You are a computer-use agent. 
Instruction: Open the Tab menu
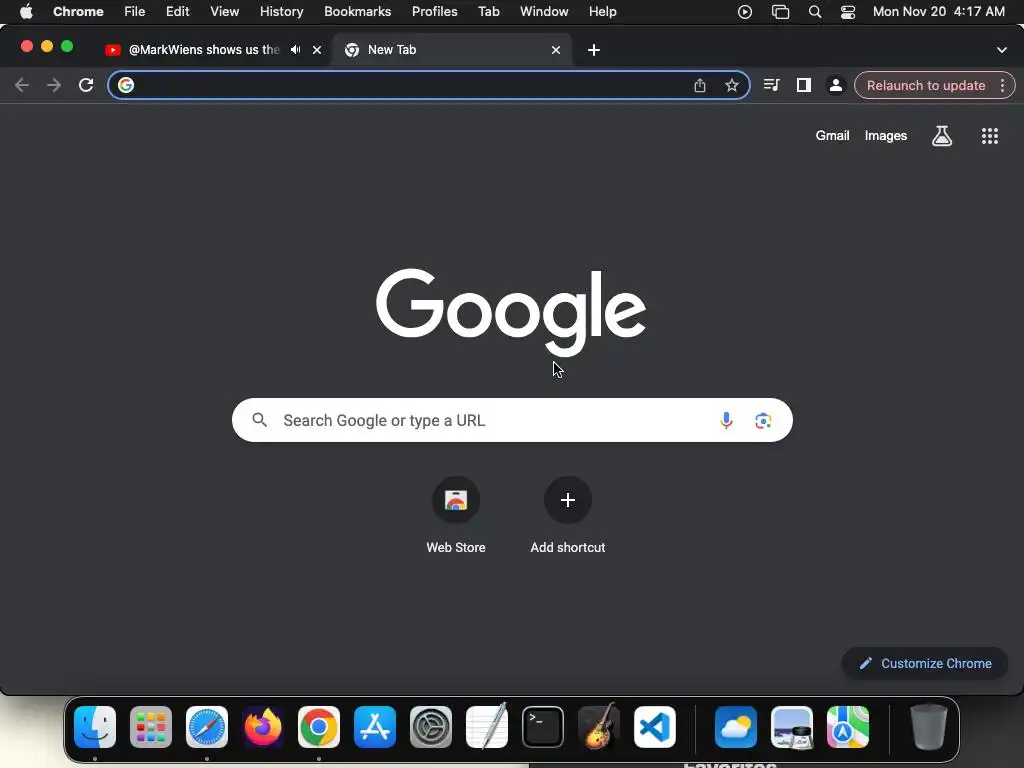[488, 12]
